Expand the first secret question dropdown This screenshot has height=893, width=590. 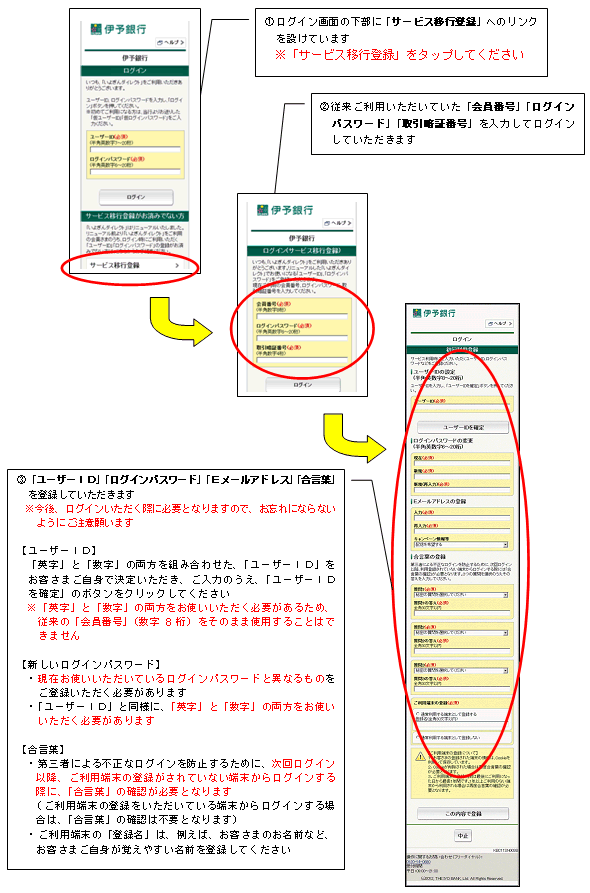click(461, 595)
